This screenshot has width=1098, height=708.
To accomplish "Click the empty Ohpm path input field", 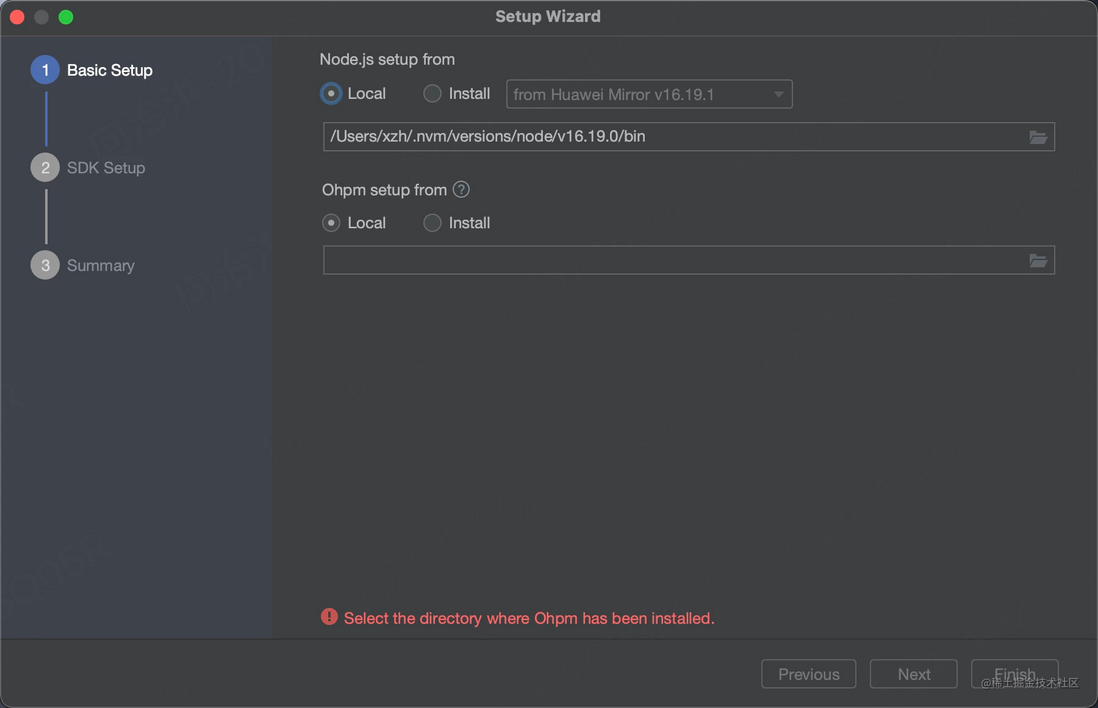I will tap(688, 260).
